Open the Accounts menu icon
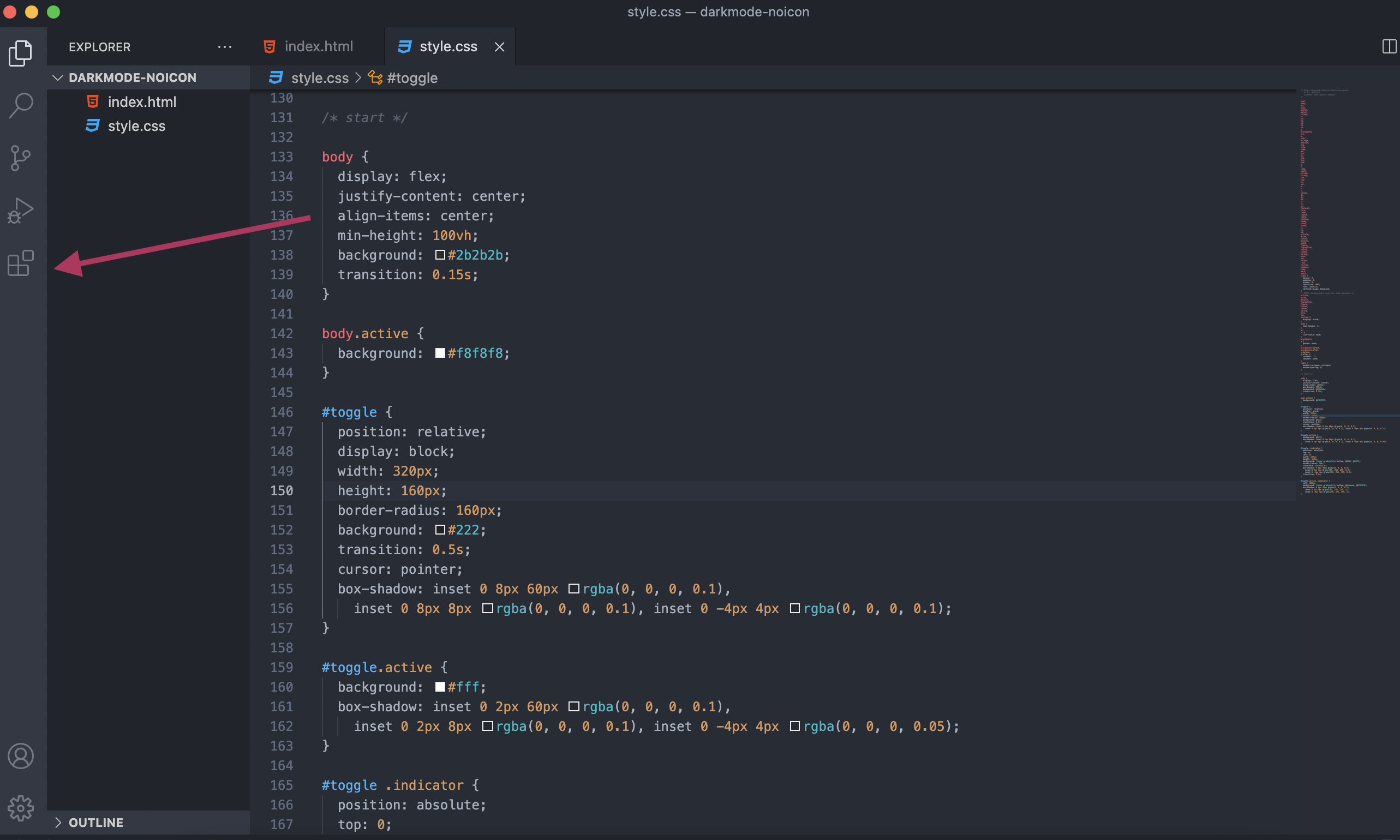This screenshot has width=1400, height=840. [21, 756]
